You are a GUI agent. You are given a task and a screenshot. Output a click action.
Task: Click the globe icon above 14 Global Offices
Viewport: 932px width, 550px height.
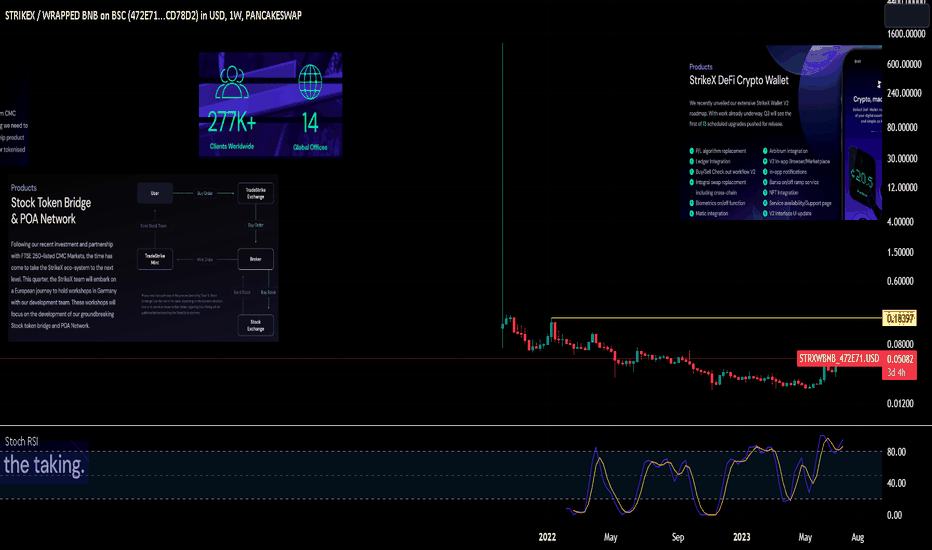(x=310, y=82)
